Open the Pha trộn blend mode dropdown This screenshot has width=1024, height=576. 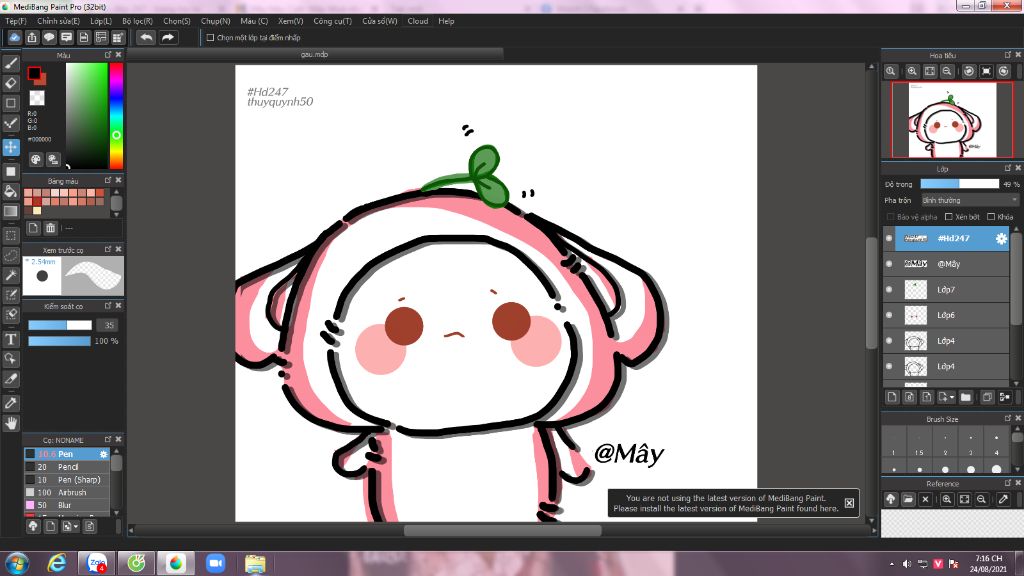(970, 200)
